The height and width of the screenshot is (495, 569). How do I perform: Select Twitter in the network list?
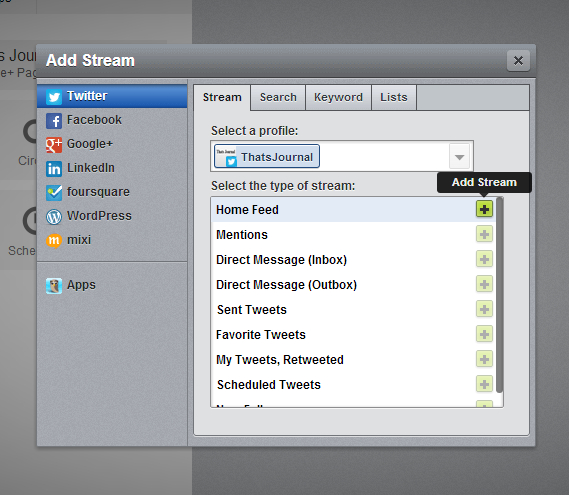coord(112,96)
